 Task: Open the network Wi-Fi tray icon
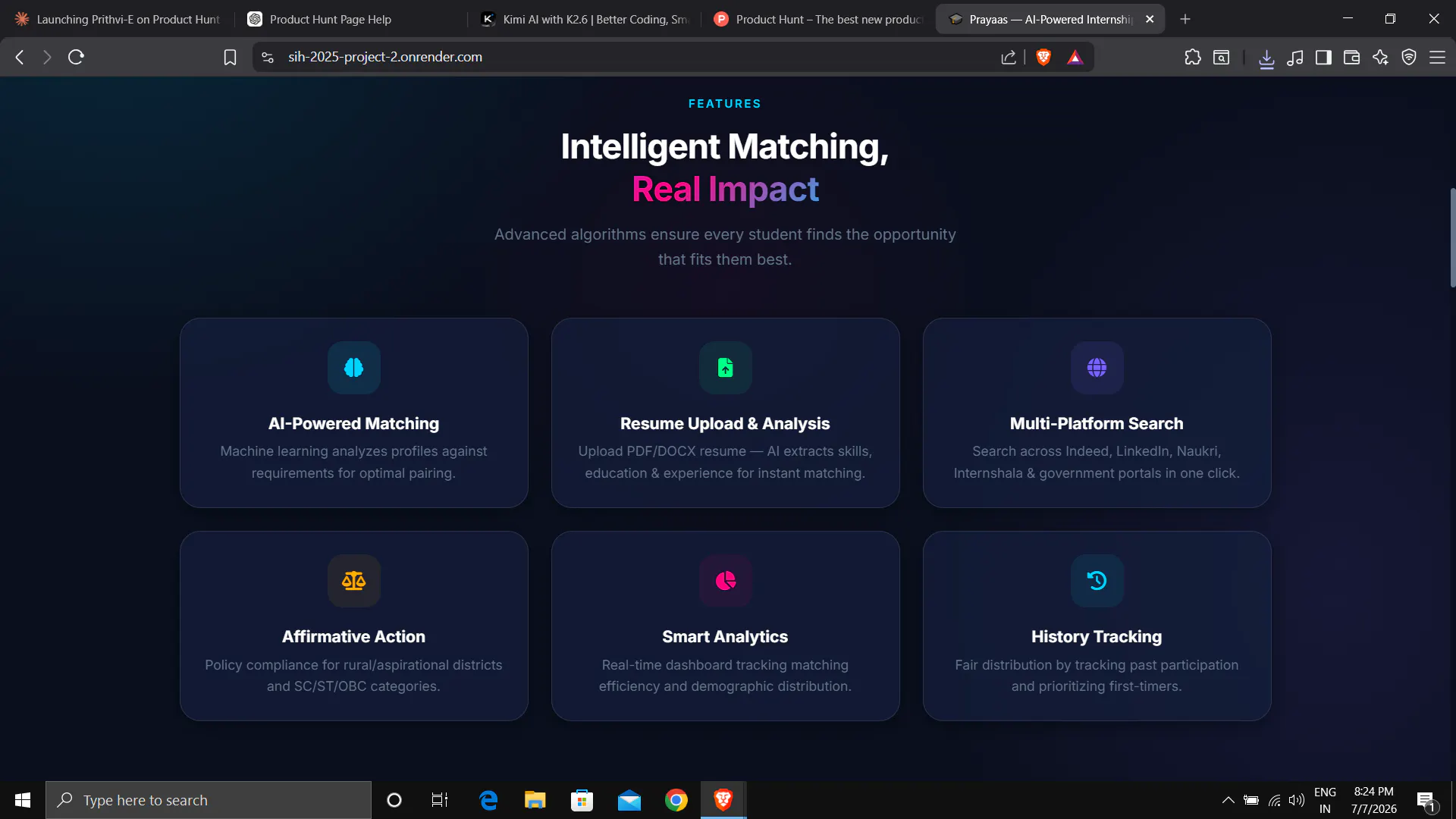[x=1275, y=800]
